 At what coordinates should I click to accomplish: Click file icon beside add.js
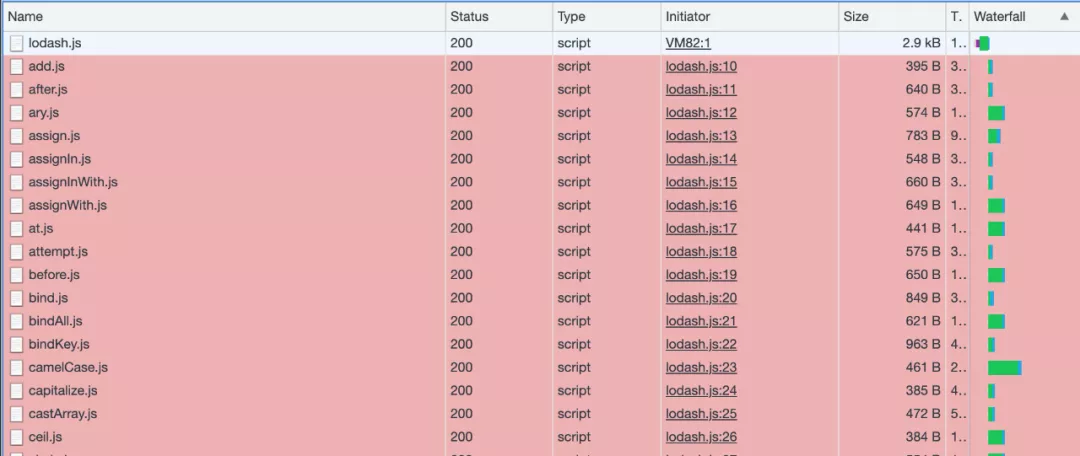17,67
